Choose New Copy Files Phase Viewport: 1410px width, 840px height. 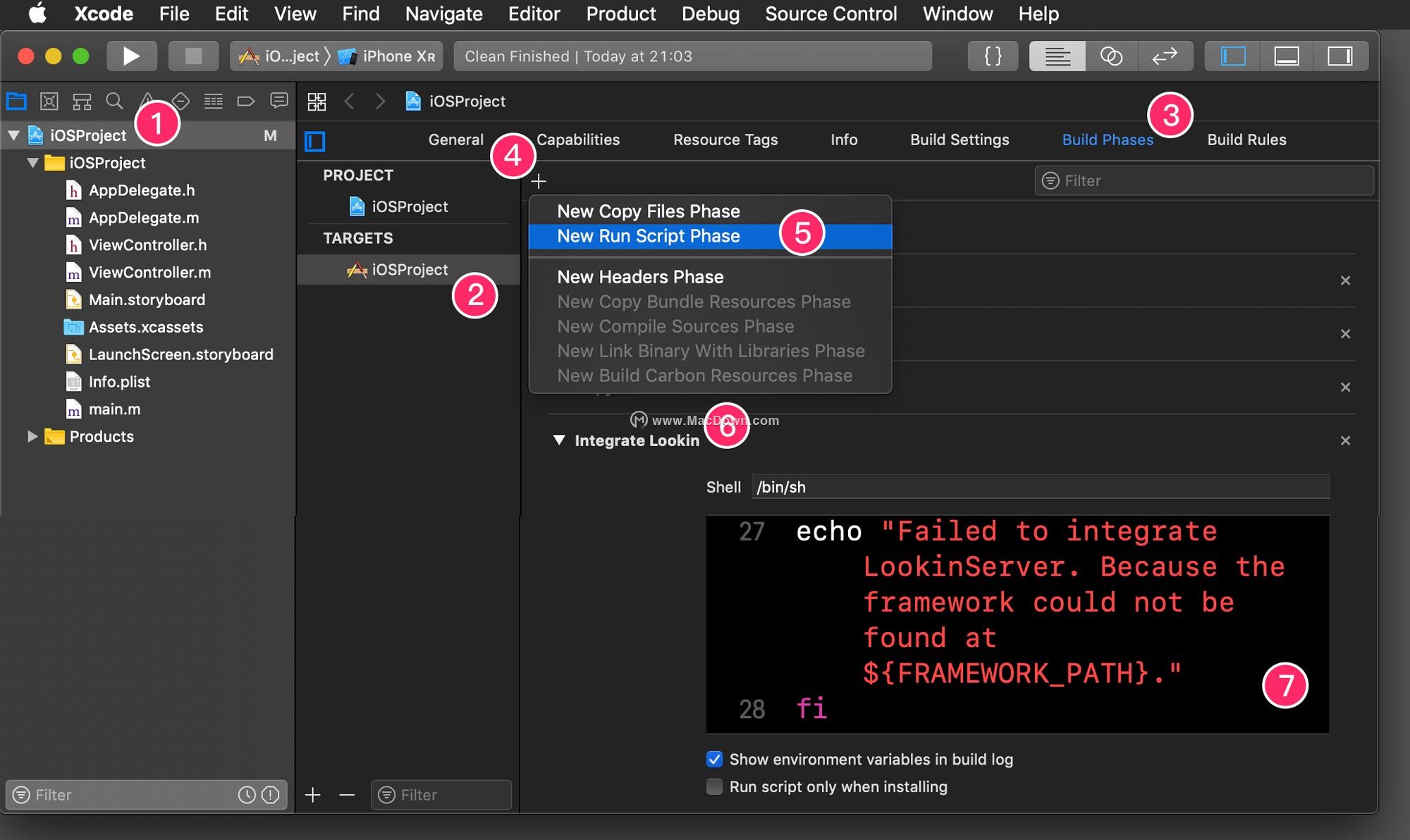710,211
